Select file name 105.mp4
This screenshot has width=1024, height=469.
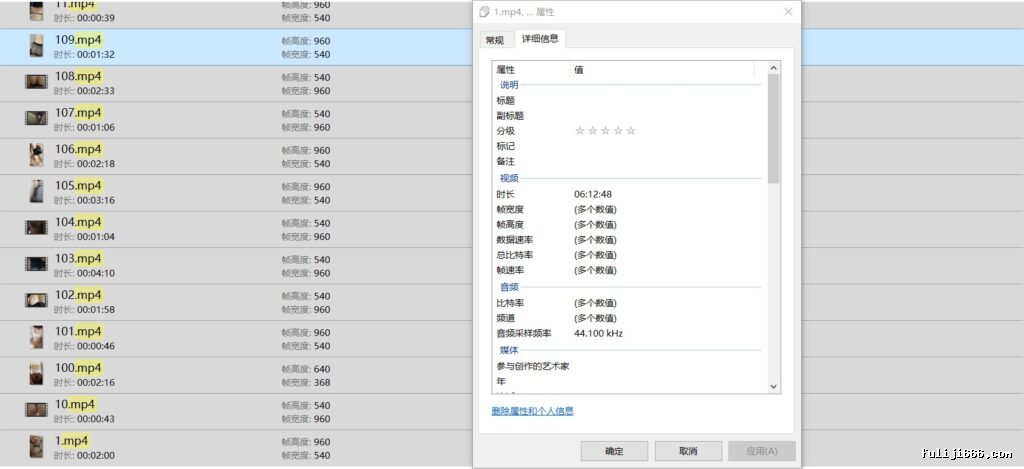tap(78, 186)
